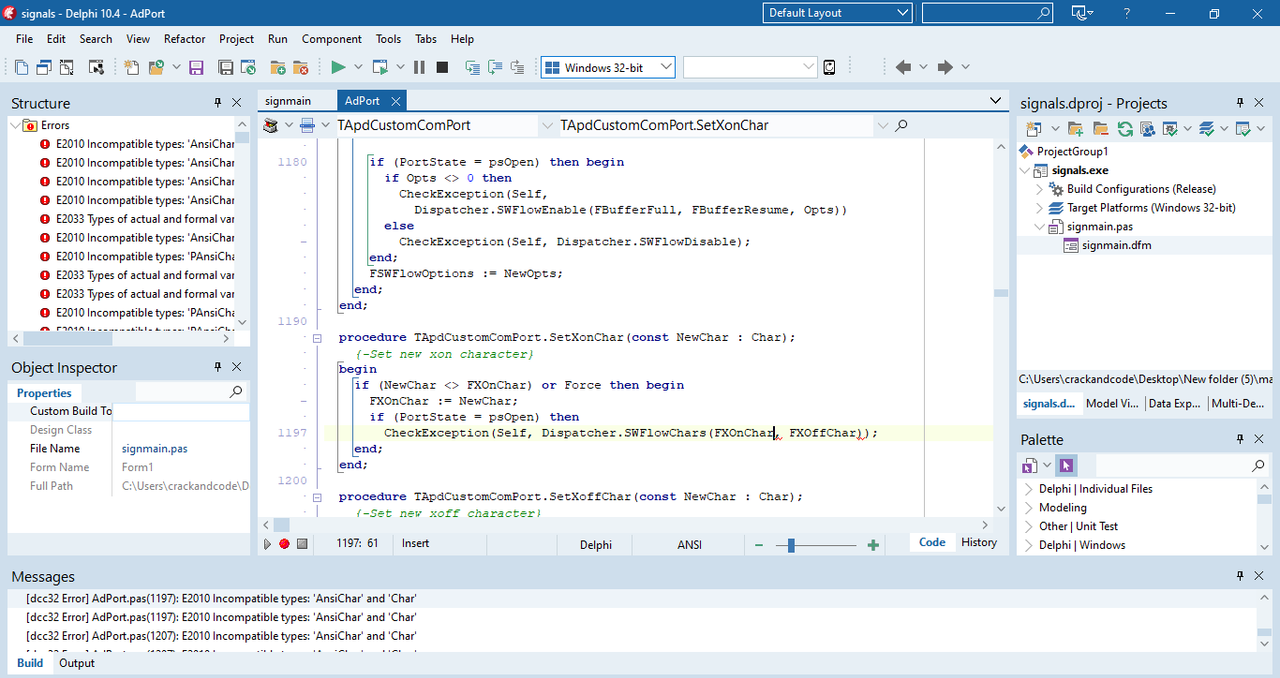Expand Target Platforms (Windows 32-bit) node
The height and width of the screenshot is (678, 1280).
click(x=1040, y=208)
